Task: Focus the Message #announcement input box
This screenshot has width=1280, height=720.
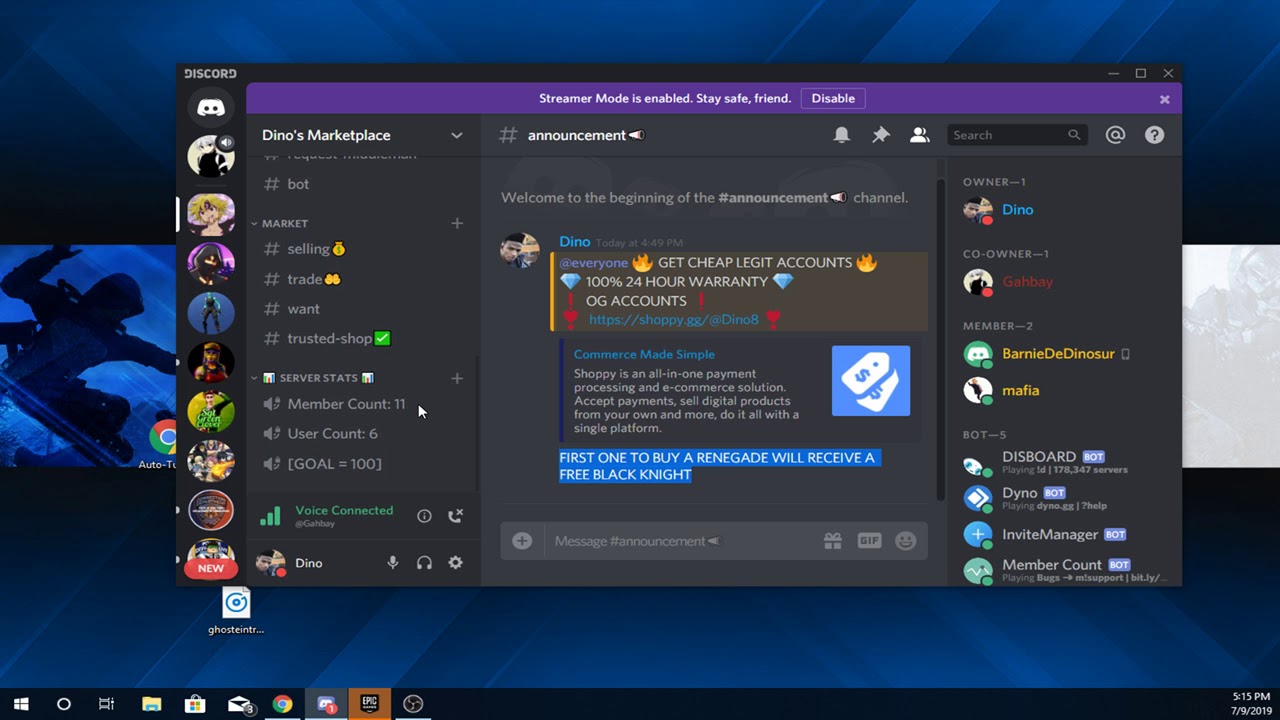Action: (x=680, y=541)
